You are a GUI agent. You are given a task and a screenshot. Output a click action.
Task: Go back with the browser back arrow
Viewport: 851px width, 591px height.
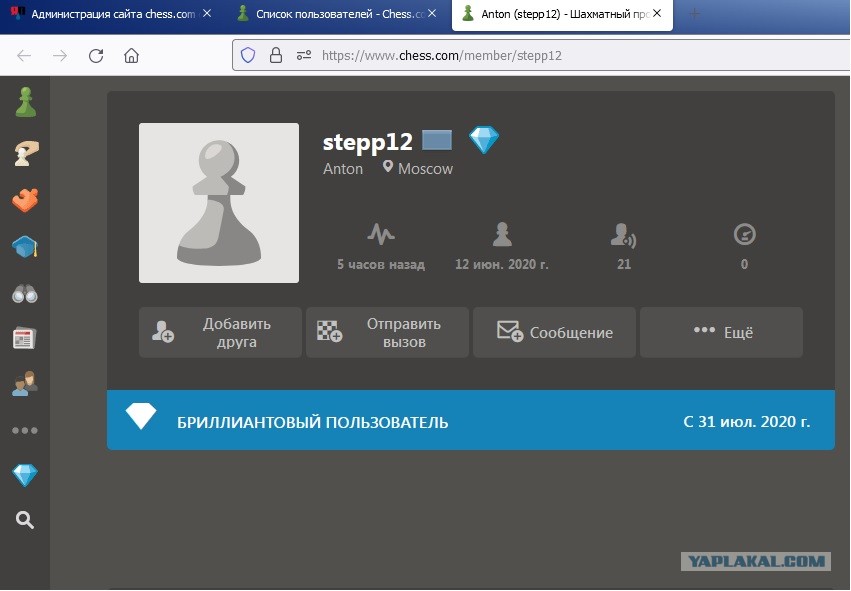pos(24,55)
